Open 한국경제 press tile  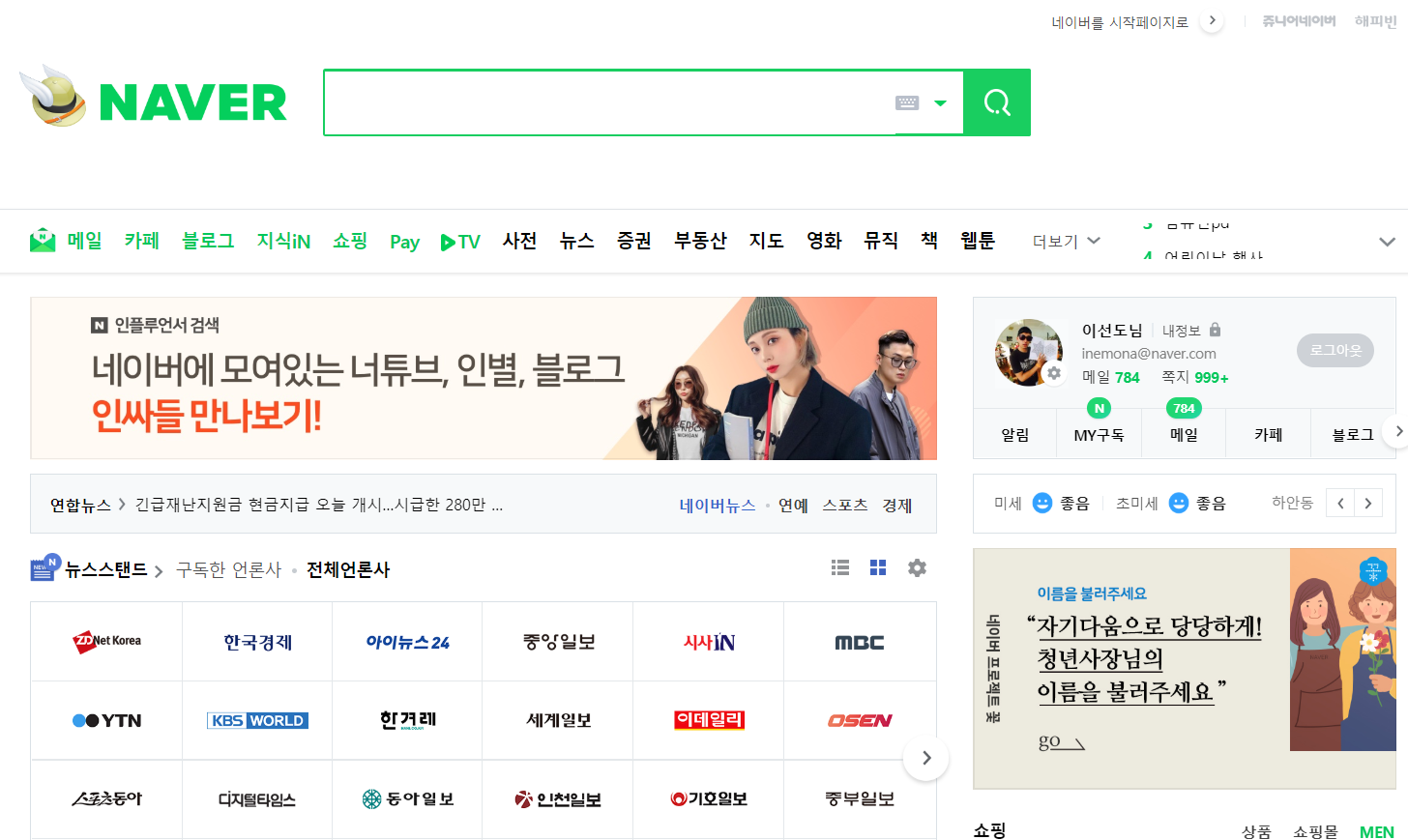[257, 641]
